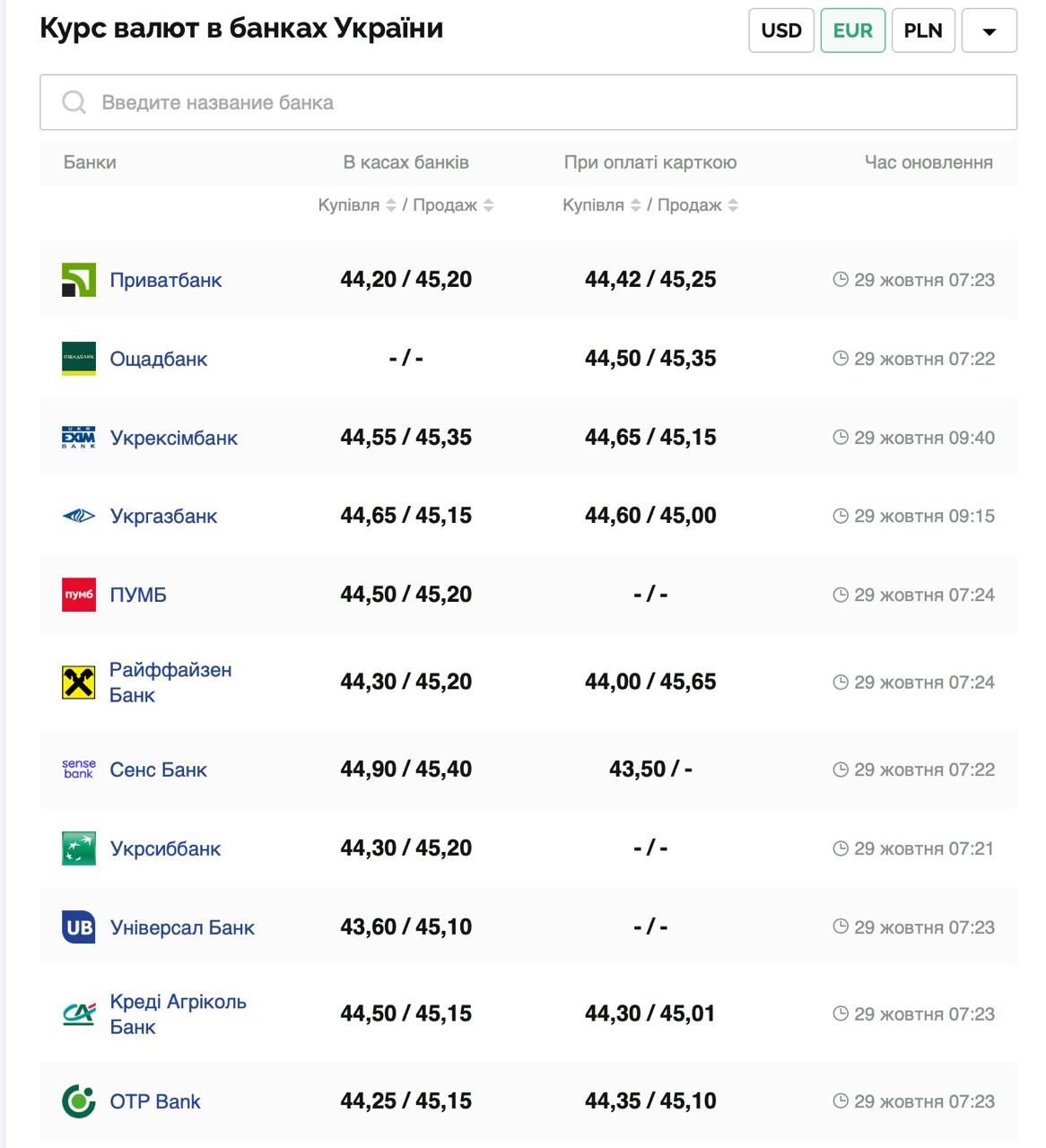
Task: Click the Raiffeisen yellow logo icon
Action: (x=78, y=683)
